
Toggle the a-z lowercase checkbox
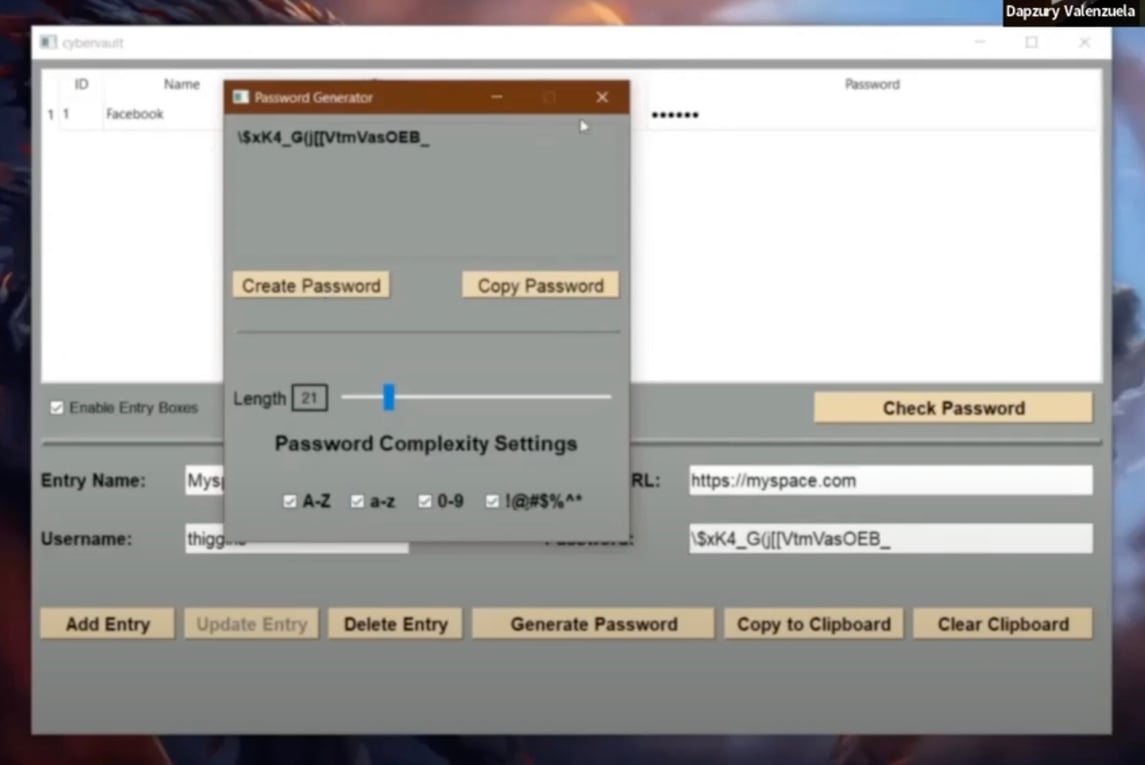click(357, 502)
